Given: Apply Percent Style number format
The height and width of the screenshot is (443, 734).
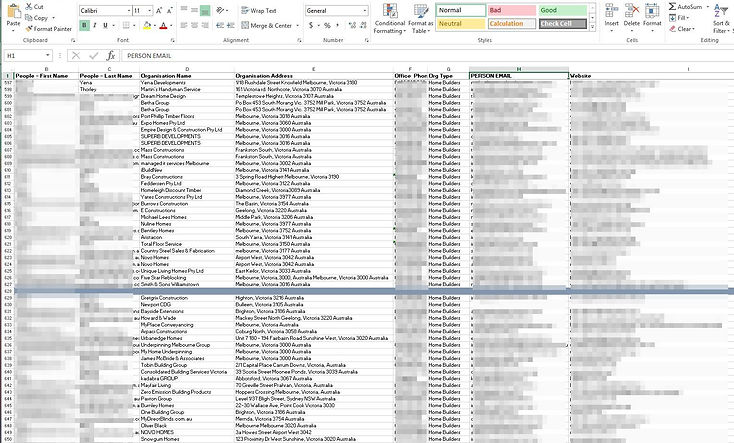Looking at the screenshot, I should [x=327, y=25].
